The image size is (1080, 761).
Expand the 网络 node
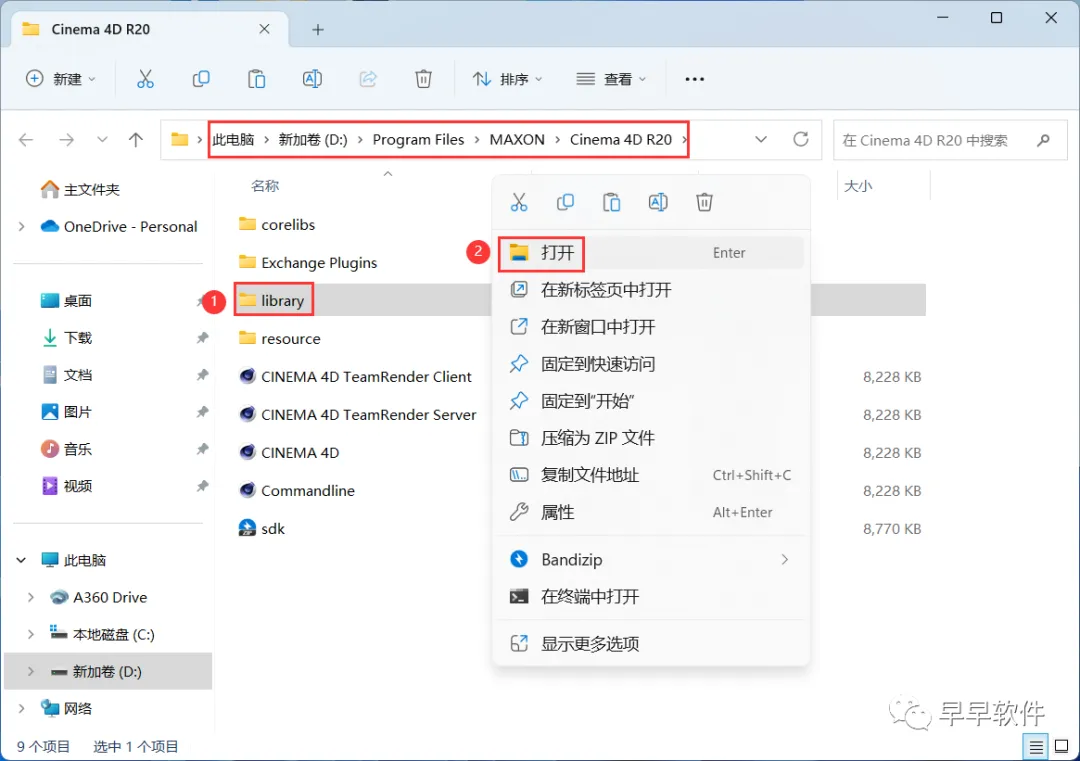tap(21, 708)
